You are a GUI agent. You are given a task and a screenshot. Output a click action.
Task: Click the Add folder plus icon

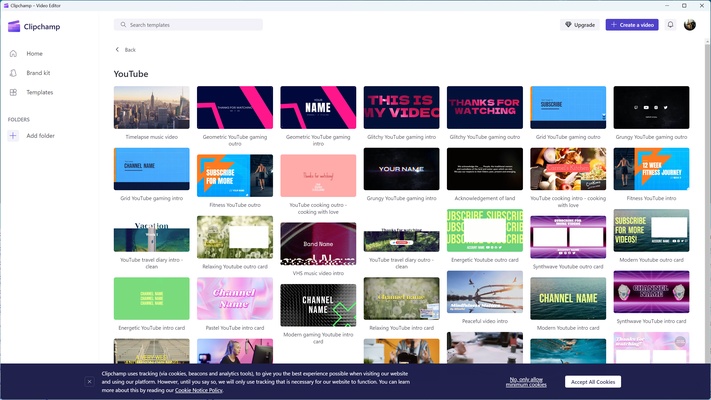click(x=13, y=136)
